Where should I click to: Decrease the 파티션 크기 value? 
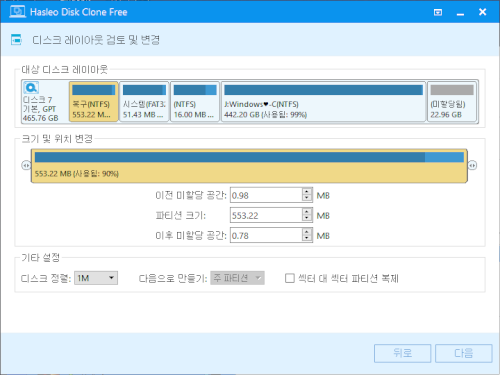pos(307,219)
